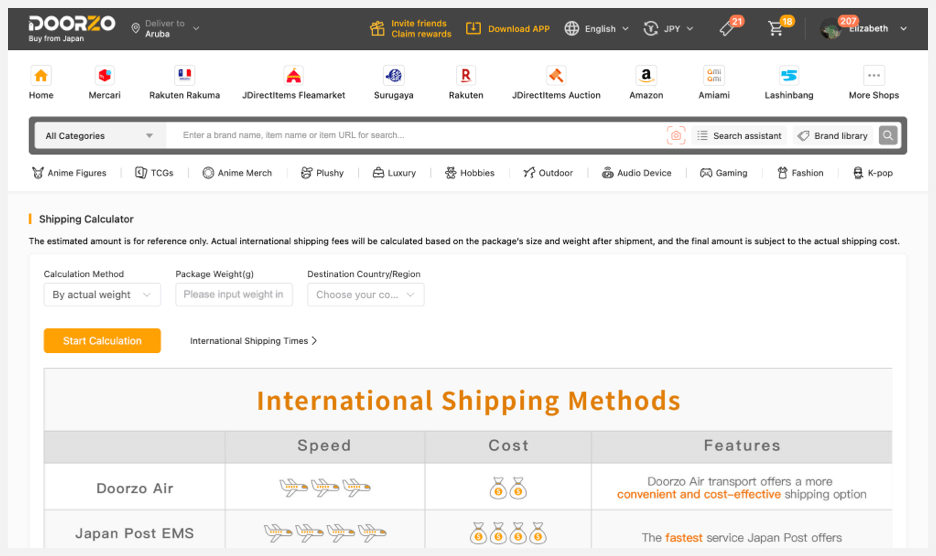Open JDirectItems Auction shop icon

tap(556, 75)
